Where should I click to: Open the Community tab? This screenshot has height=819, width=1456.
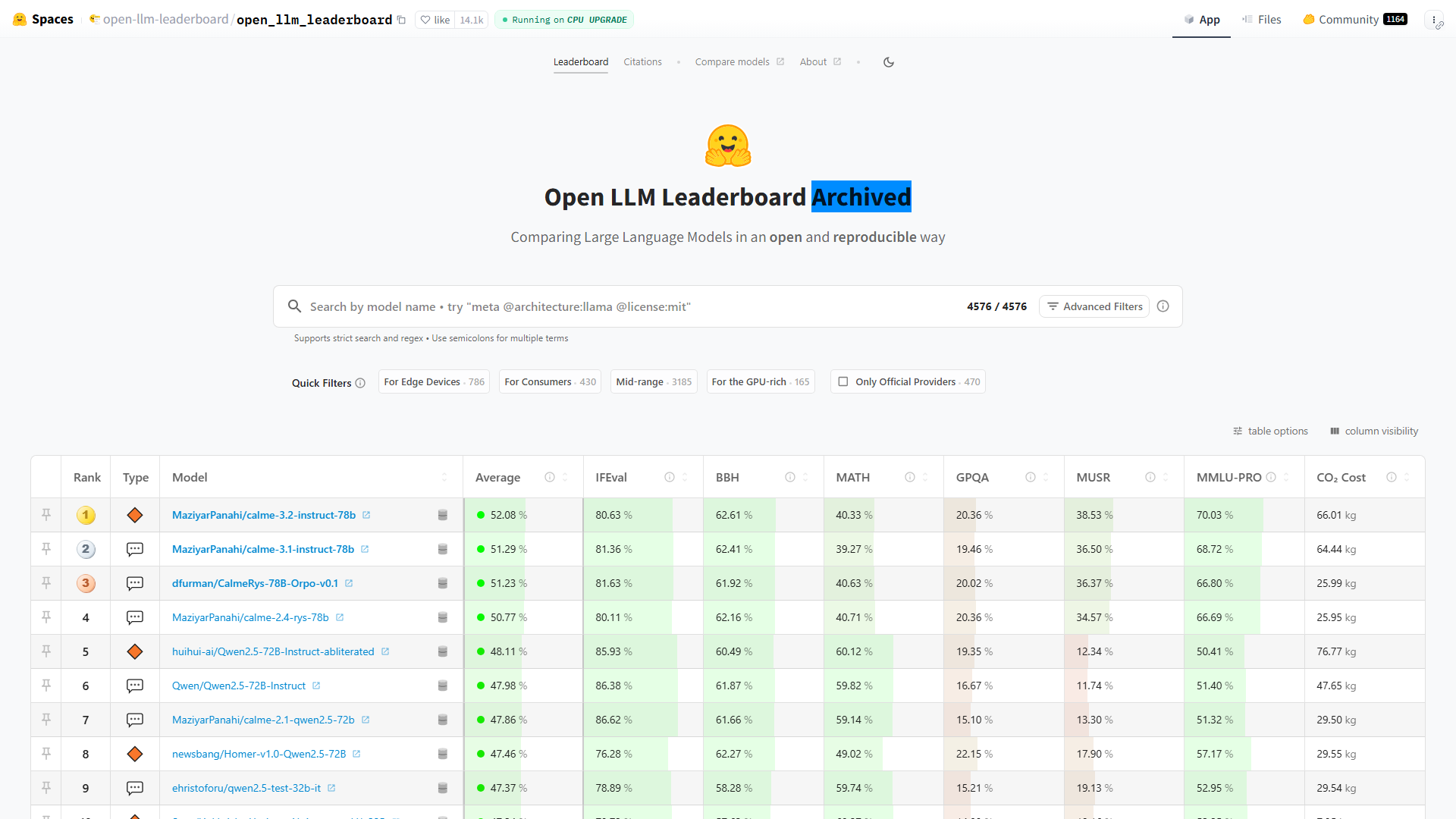click(x=1354, y=20)
